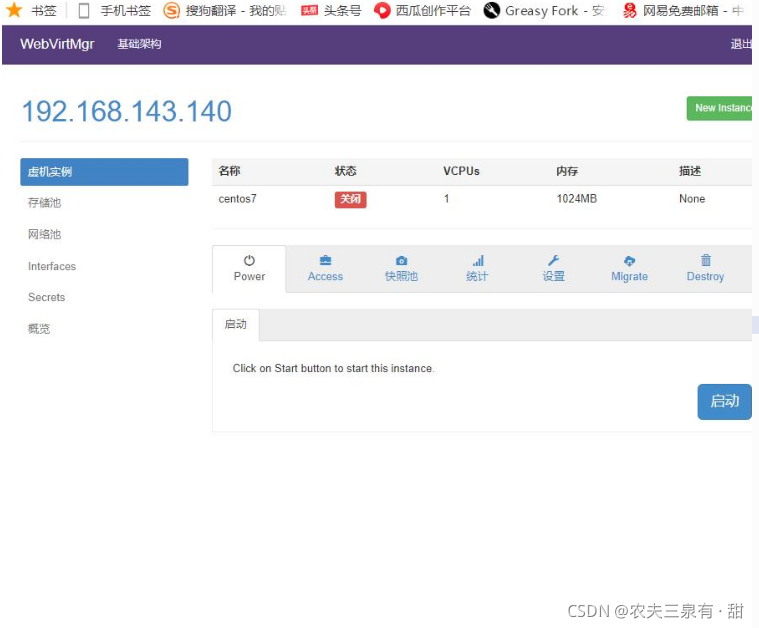Select the 启动 sub-tab
The image size is (759, 628).
click(x=236, y=324)
